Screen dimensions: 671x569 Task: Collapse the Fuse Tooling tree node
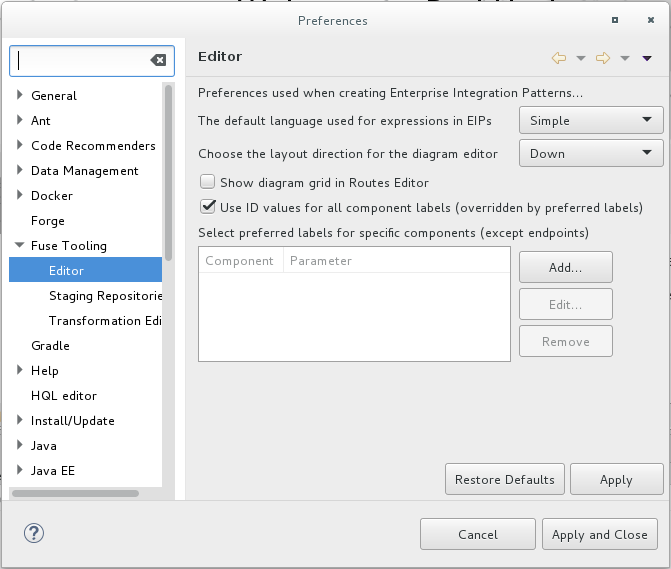point(20,246)
